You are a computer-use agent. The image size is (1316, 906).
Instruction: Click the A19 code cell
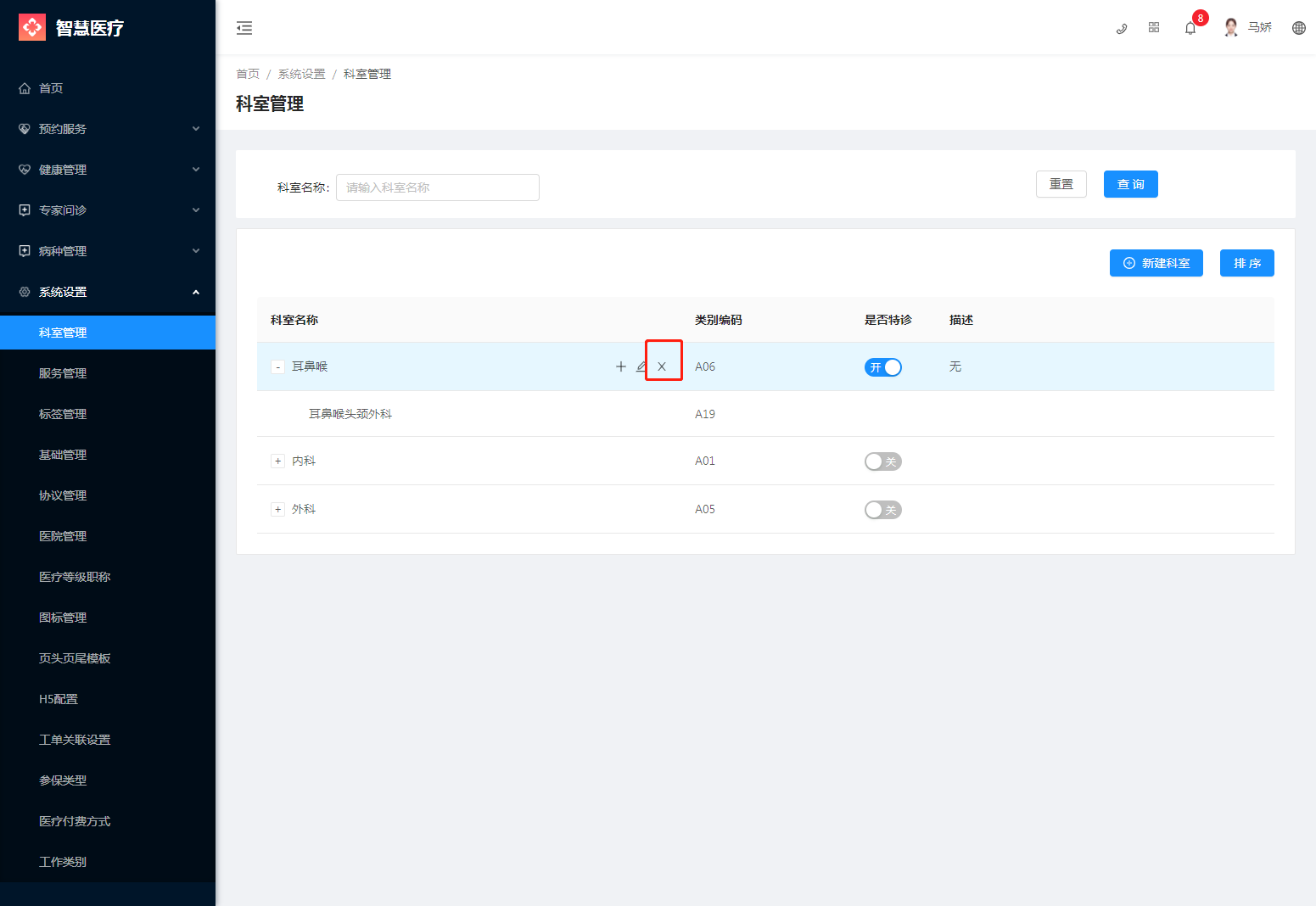click(705, 414)
